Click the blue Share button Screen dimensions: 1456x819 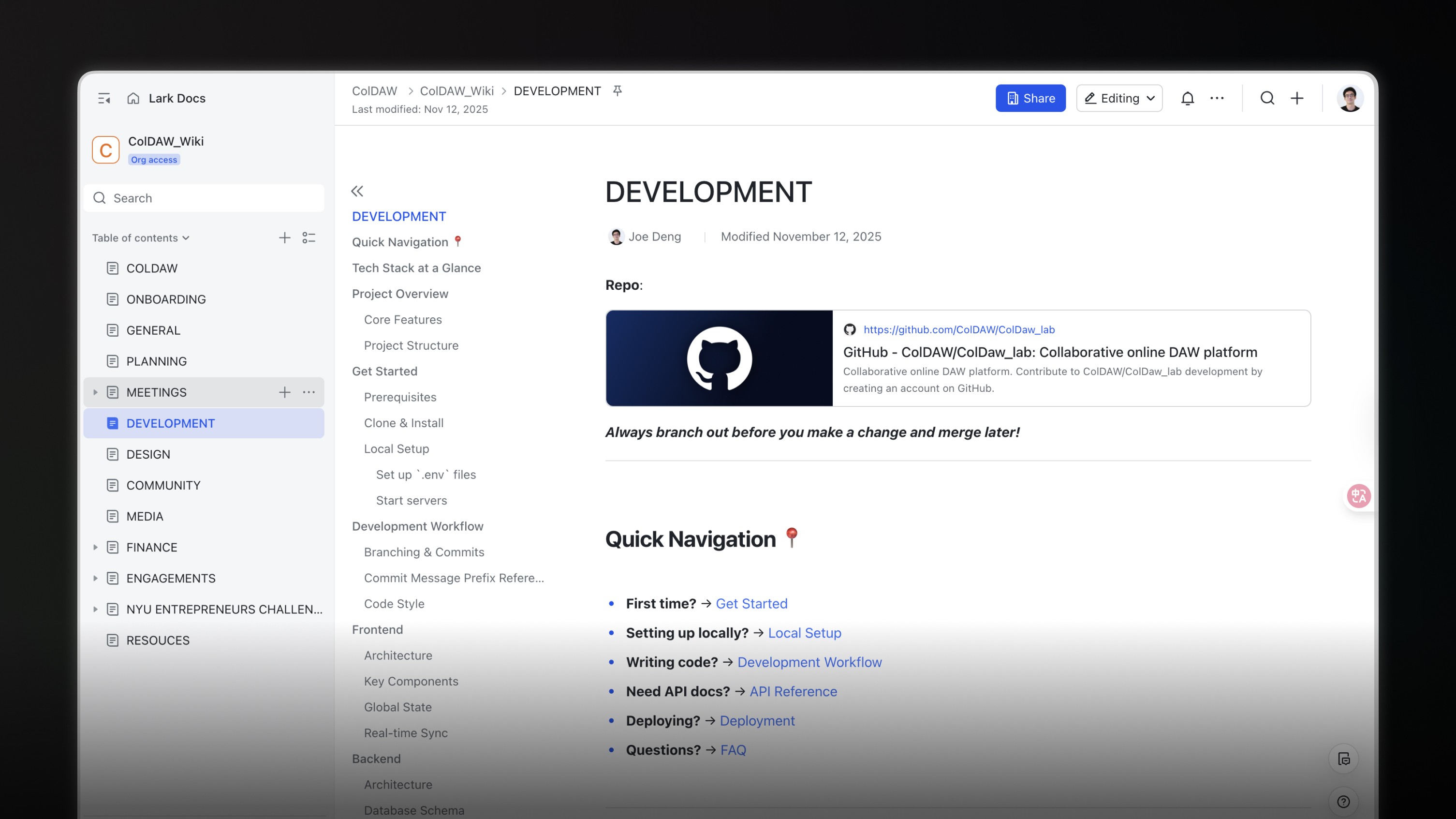pyautogui.click(x=1030, y=98)
